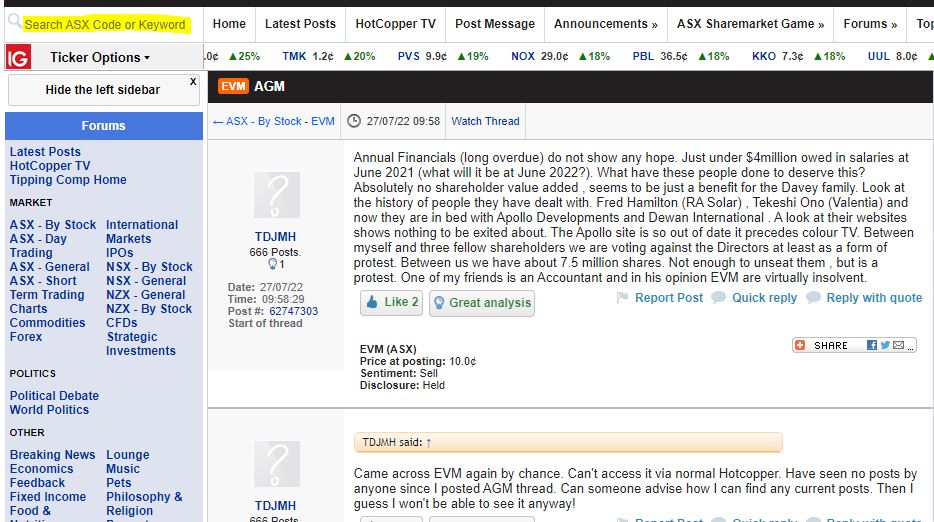Open CFDs sidebar link
This screenshot has width=934, height=522.
[x=122, y=322]
